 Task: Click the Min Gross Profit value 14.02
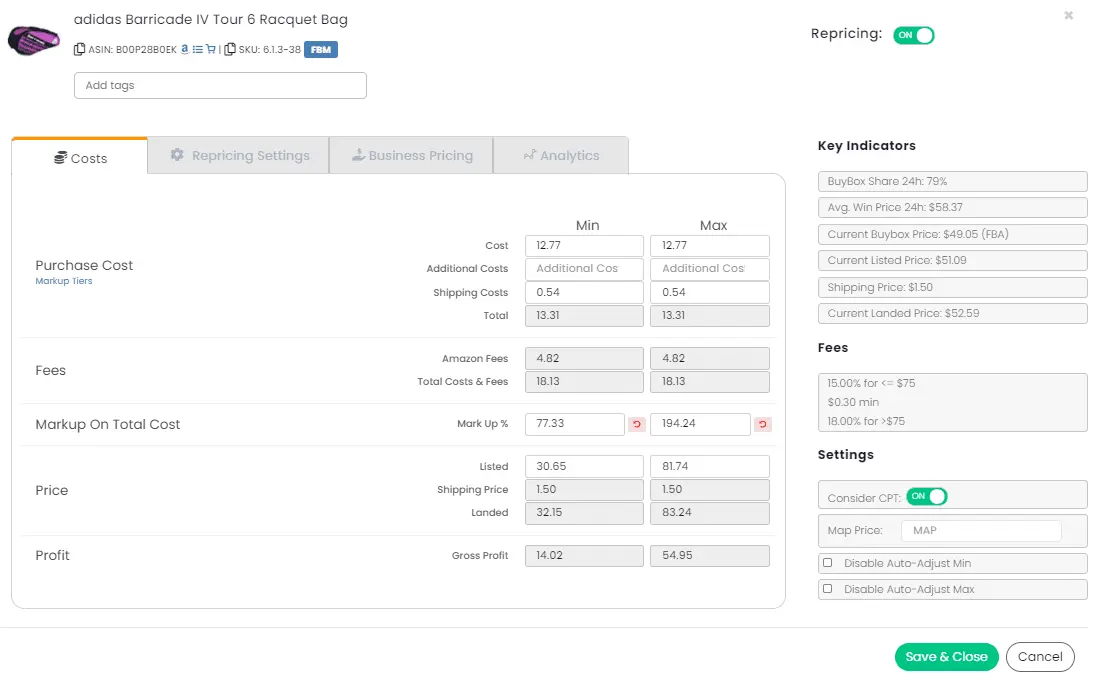(584, 556)
